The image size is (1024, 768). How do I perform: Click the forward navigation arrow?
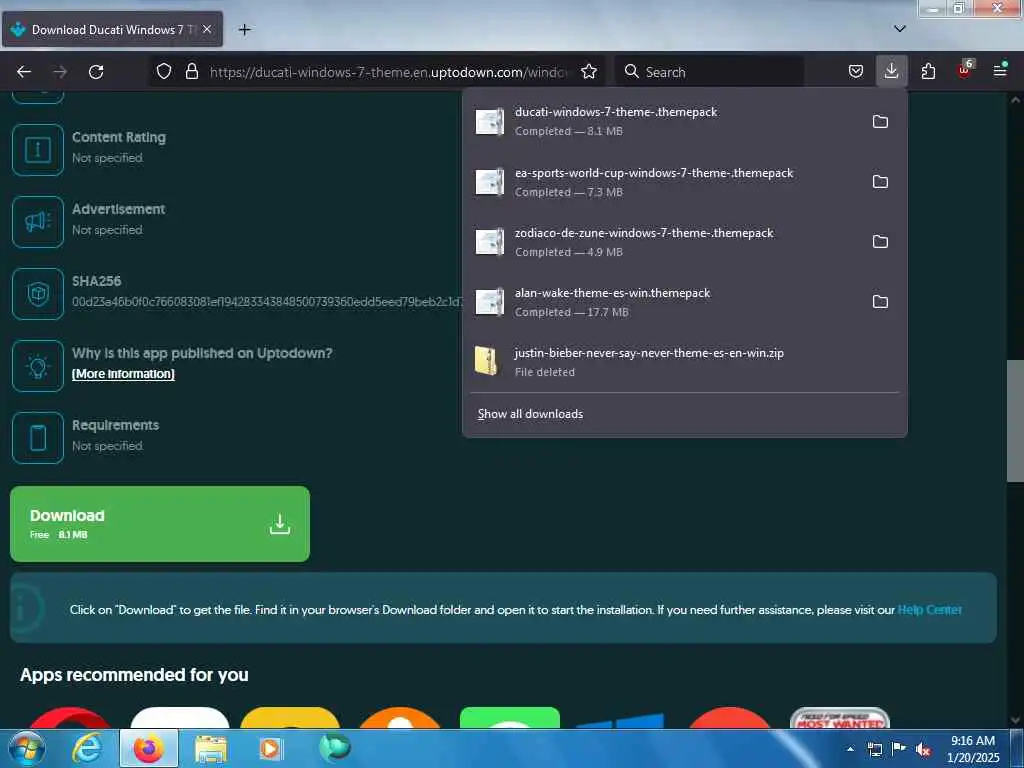60,72
